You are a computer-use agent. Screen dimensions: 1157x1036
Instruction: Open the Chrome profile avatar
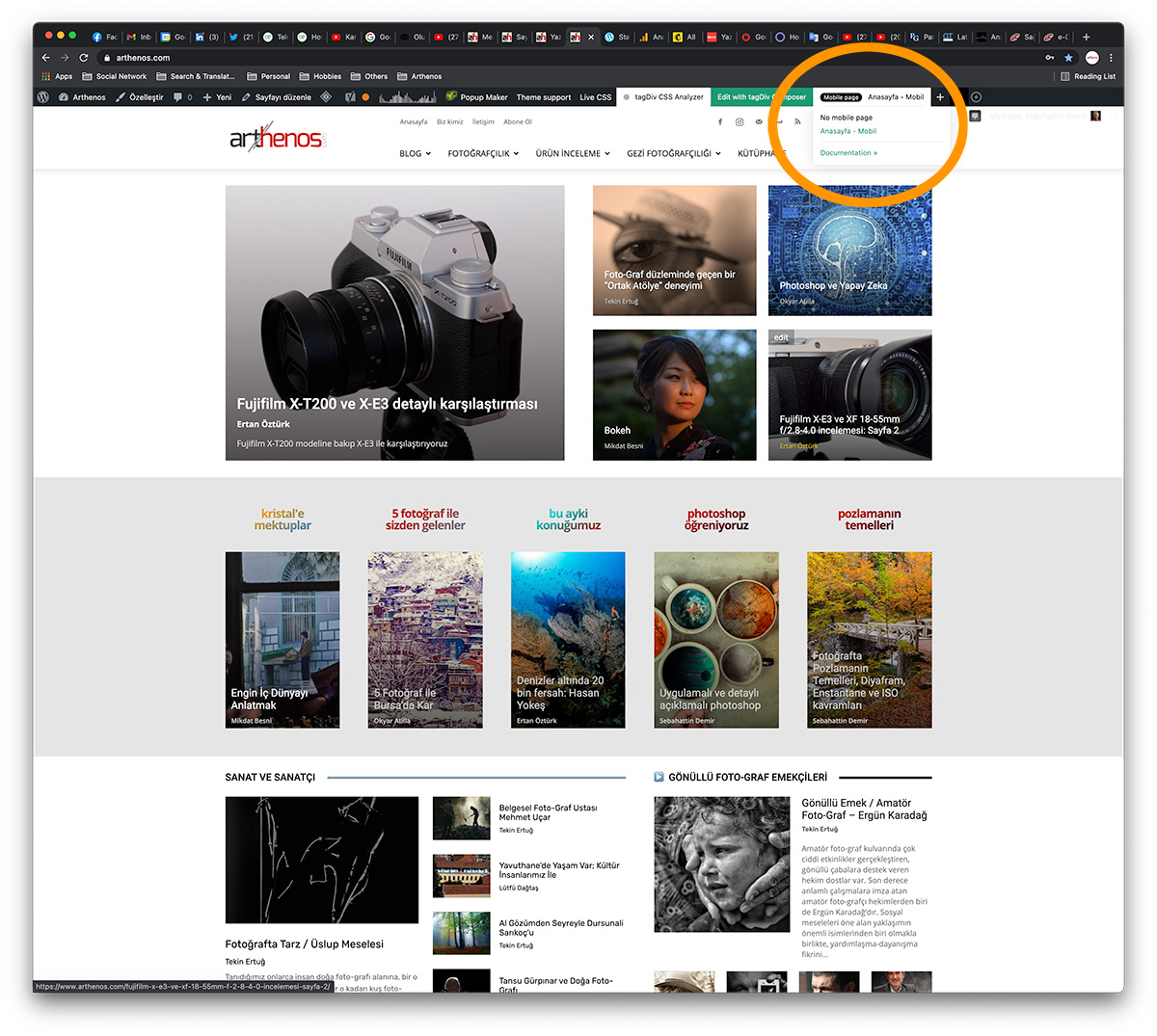pos(1091,58)
